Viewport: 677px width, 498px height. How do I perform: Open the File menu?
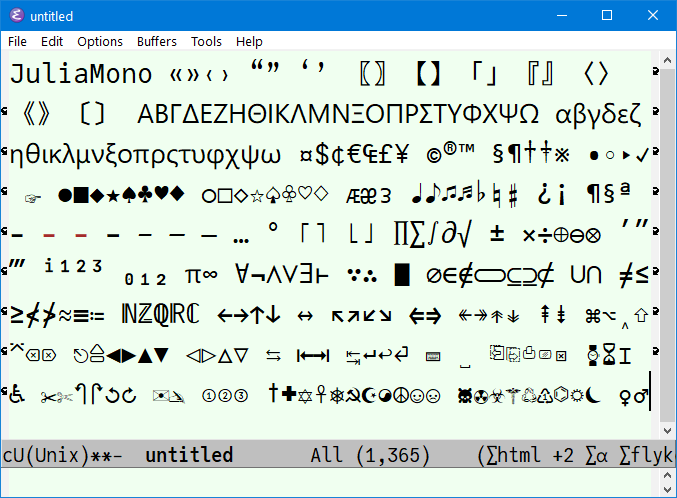tap(17, 41)
